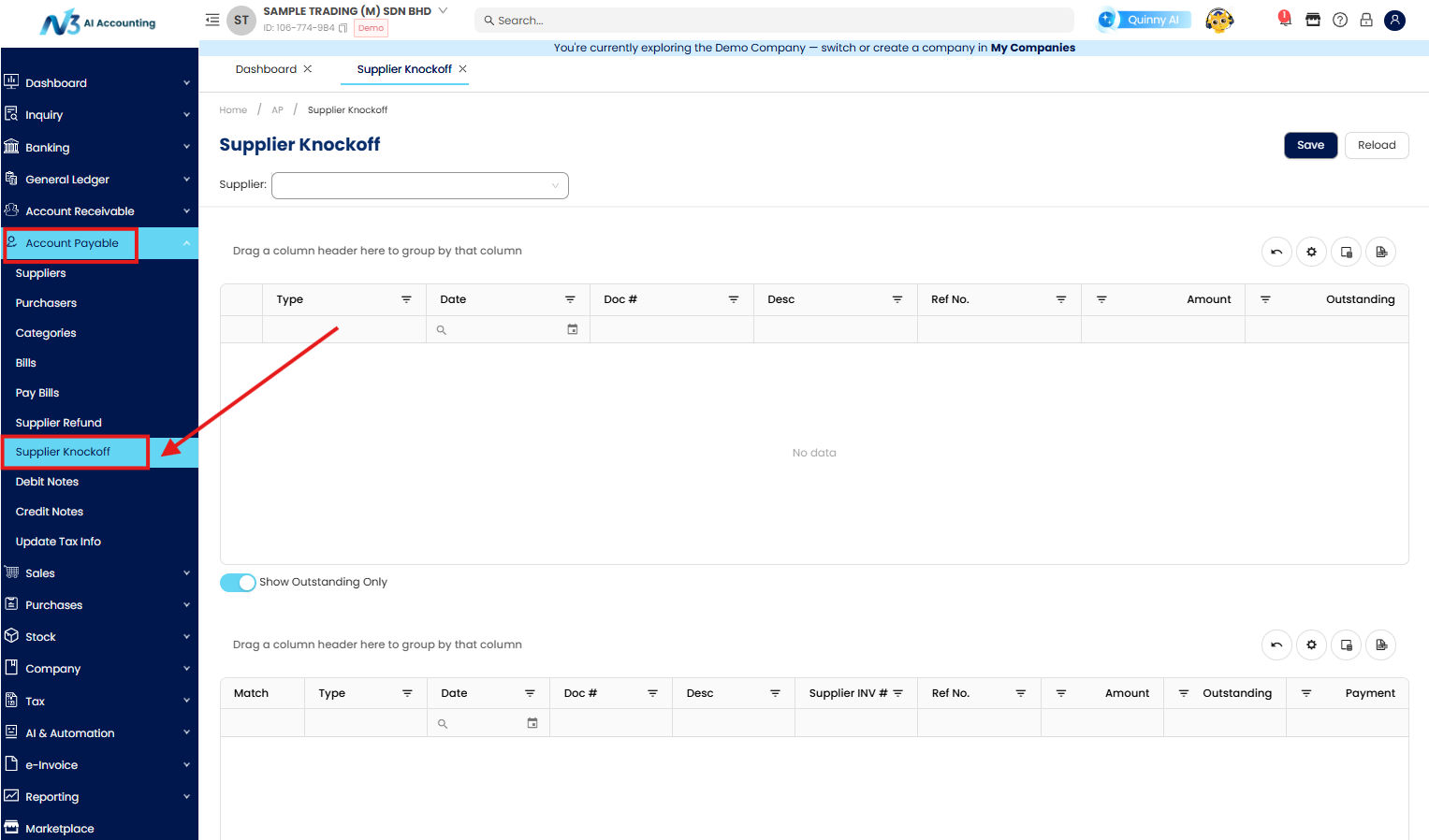Image resolution: width=1429 pixels, height=840 pixels.
Task: Open upper grid settings gear
Action: point(1311,252)
